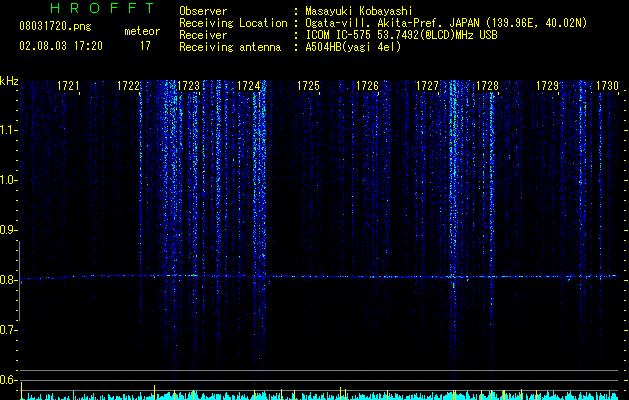Click the 1.0 kHz axis label
629x400 pixels.
click(8, 180)
